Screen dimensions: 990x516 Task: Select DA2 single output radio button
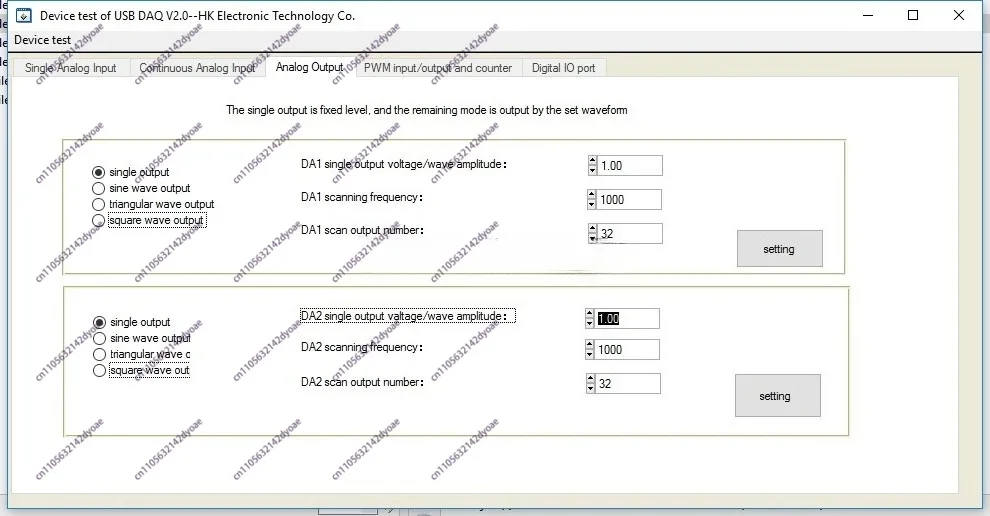[x=99, y=322]
